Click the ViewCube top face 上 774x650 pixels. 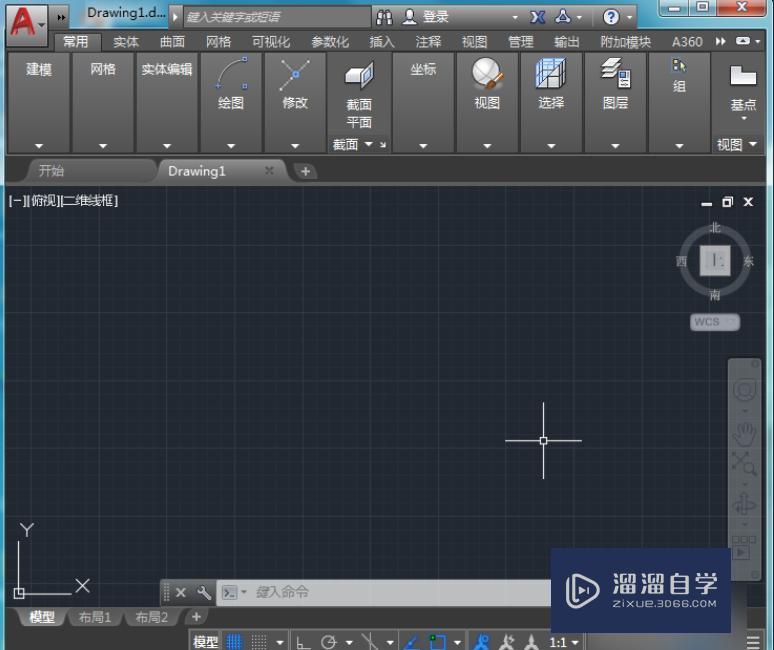point(715,260)
